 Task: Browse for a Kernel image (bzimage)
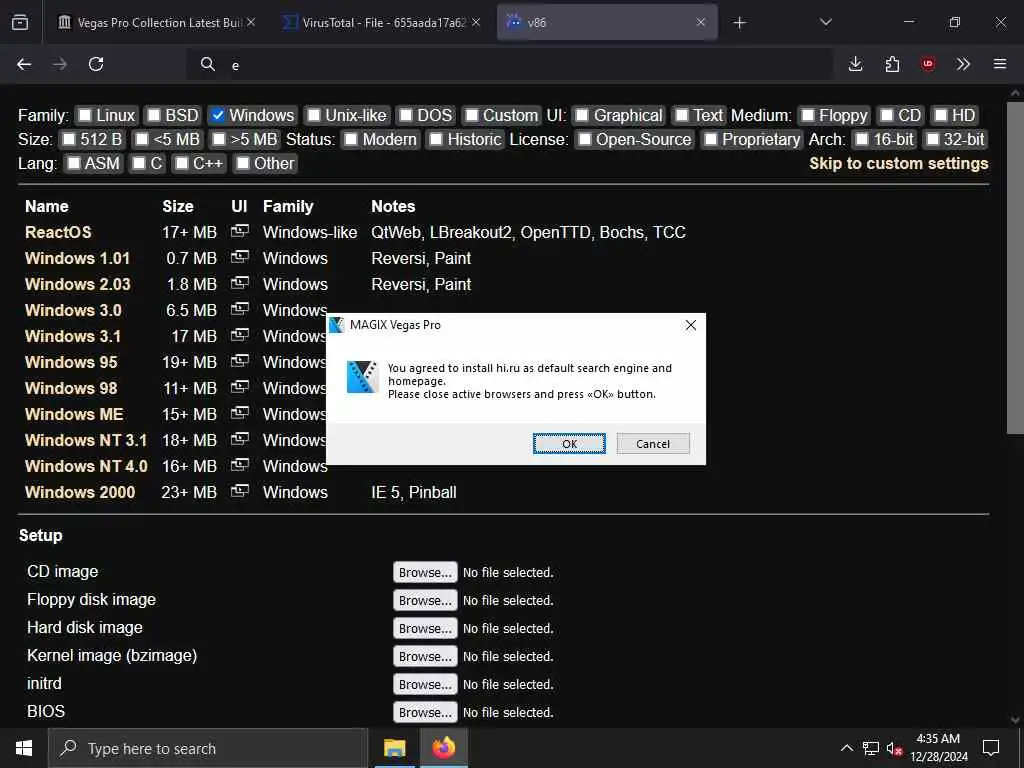pos(425,656)
